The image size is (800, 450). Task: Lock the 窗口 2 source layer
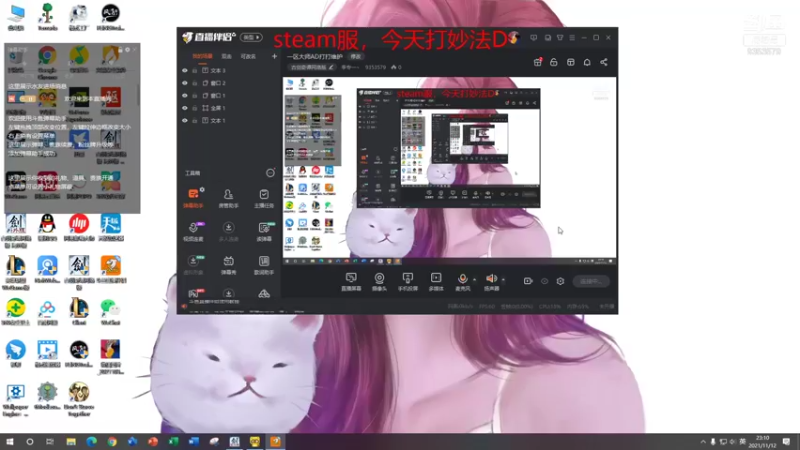pos(194,83)
